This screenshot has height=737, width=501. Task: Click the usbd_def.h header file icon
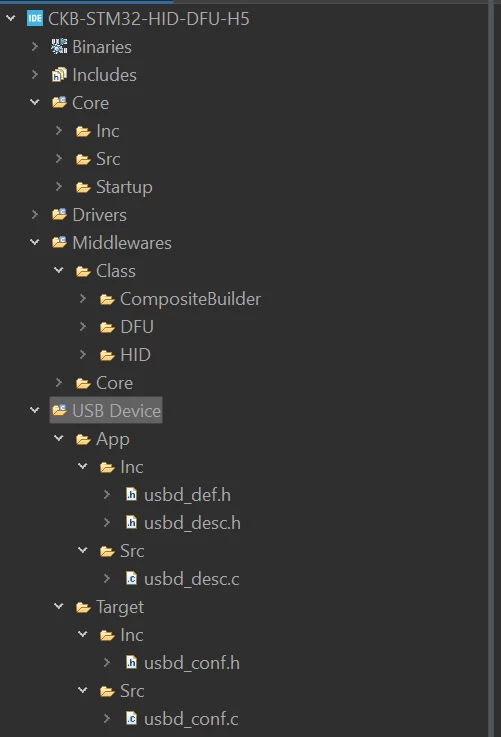pyautogui.click(x=132, y=494)
